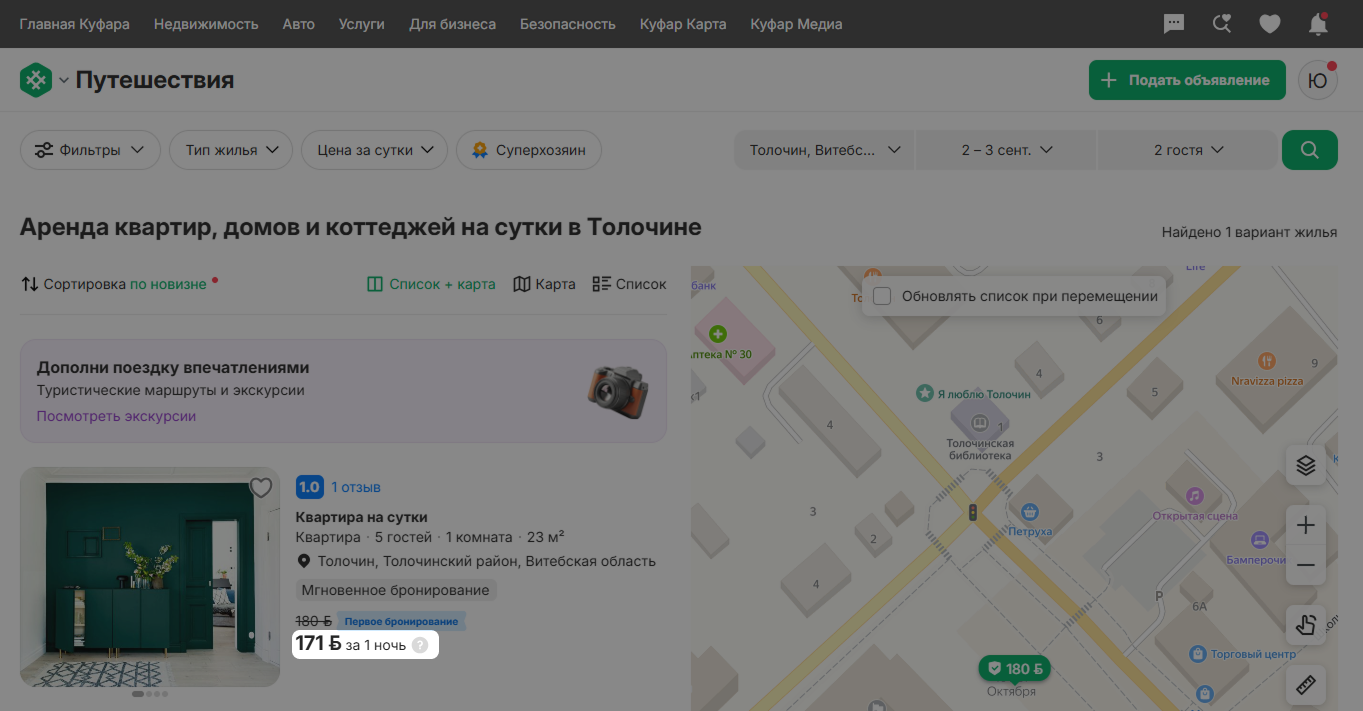
Task: Click the 180 Б price marker on map
Action: 1014,668
